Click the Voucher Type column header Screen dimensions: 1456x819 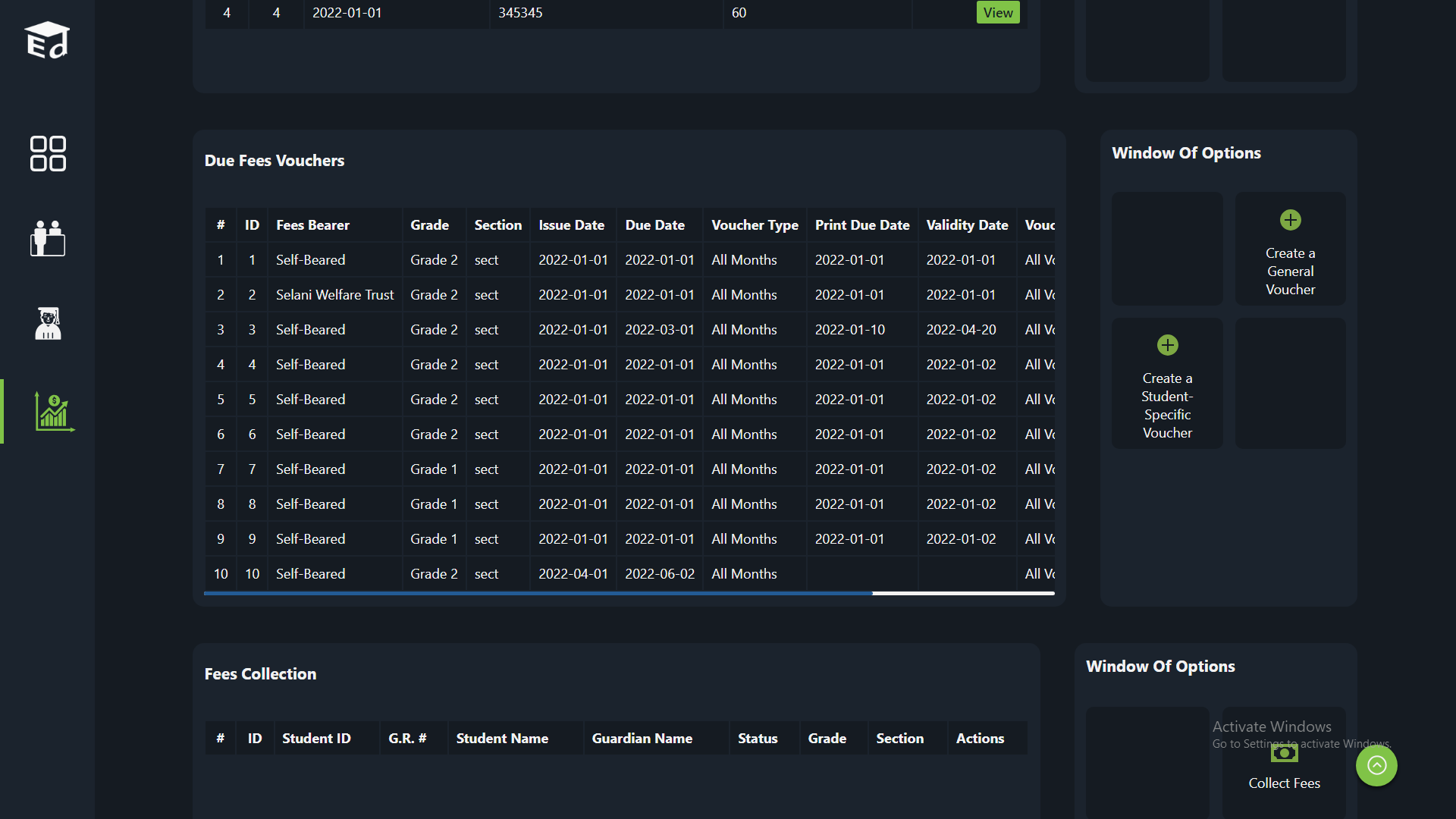click(754, 225)
